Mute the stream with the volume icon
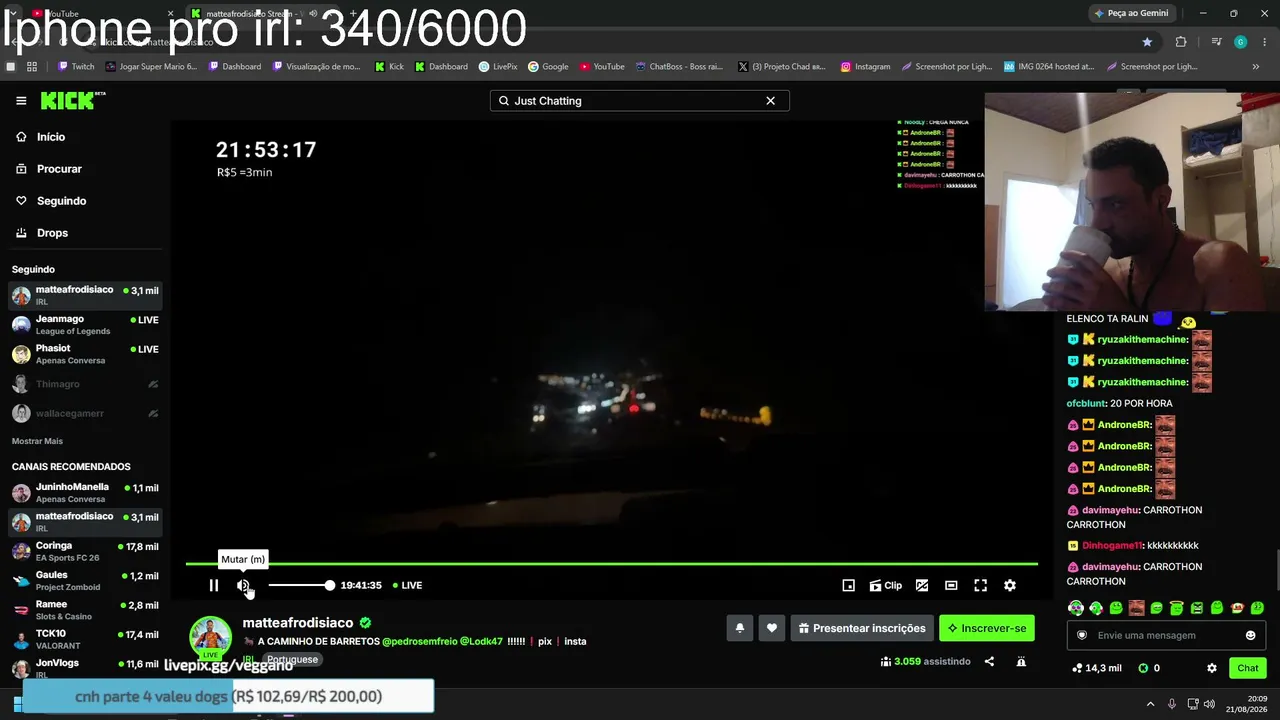This screenshot has height=720, width=1280. 243,585
